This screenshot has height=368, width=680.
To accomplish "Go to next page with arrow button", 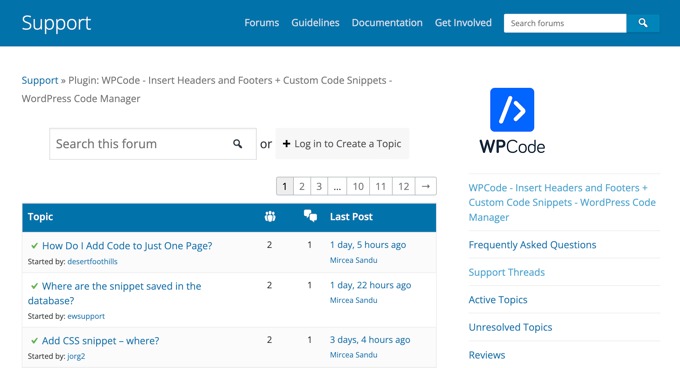I will pyautogui.click(x=426, y=186).
